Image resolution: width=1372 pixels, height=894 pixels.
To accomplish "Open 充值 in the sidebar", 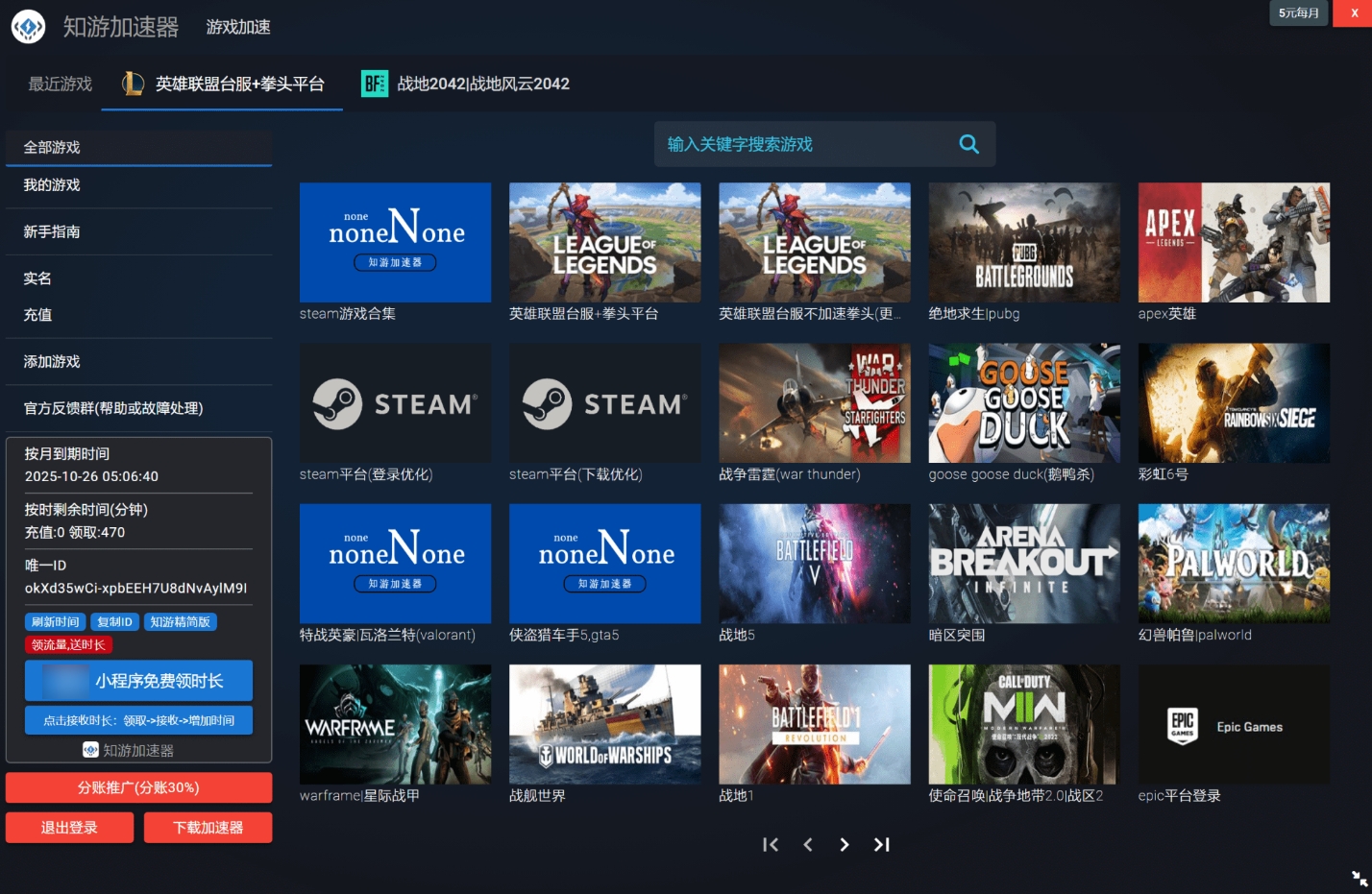I will coord(138,315).
